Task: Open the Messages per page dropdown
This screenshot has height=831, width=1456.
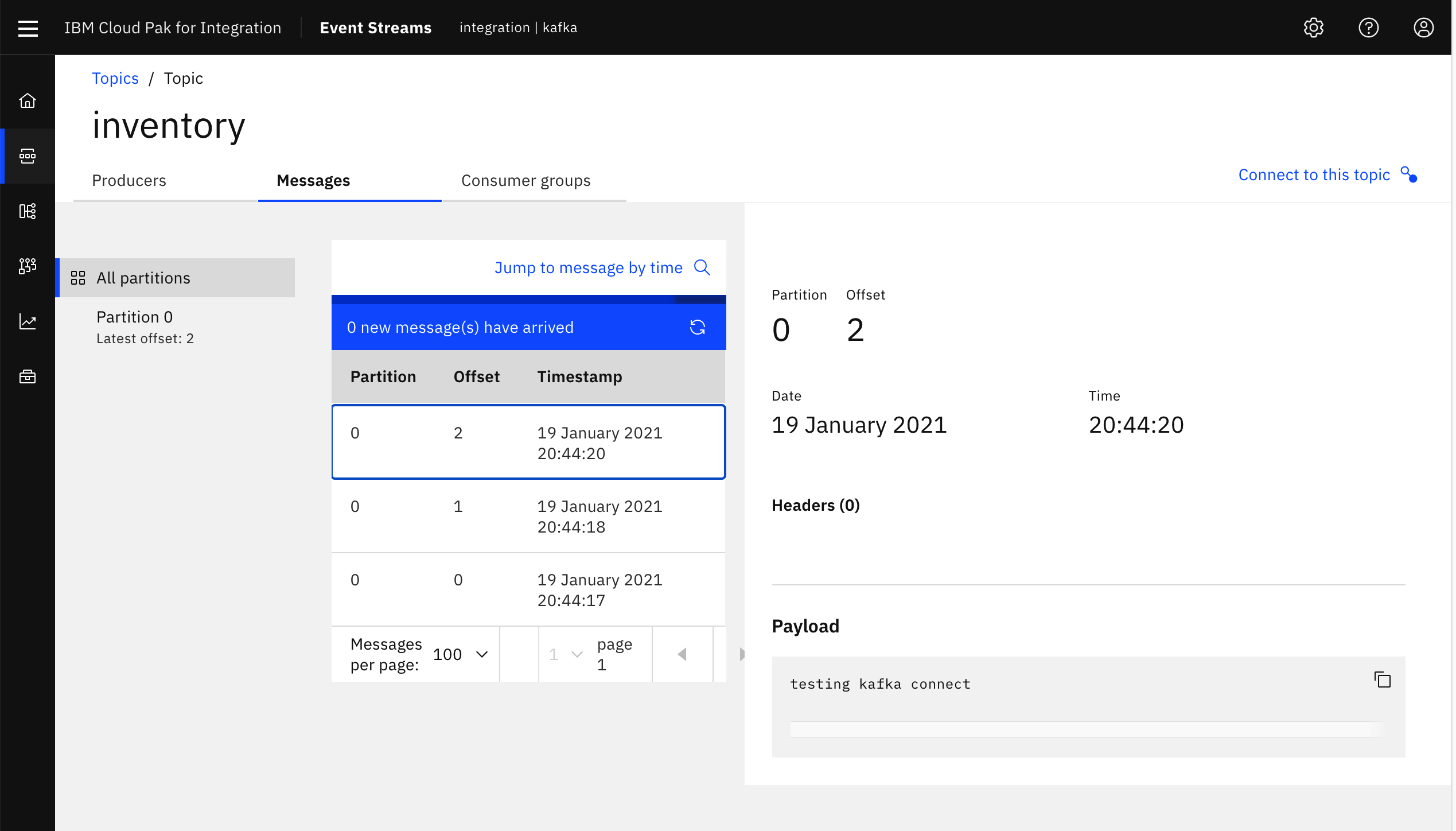Action: pyautogui.click(x=462, y=654)
